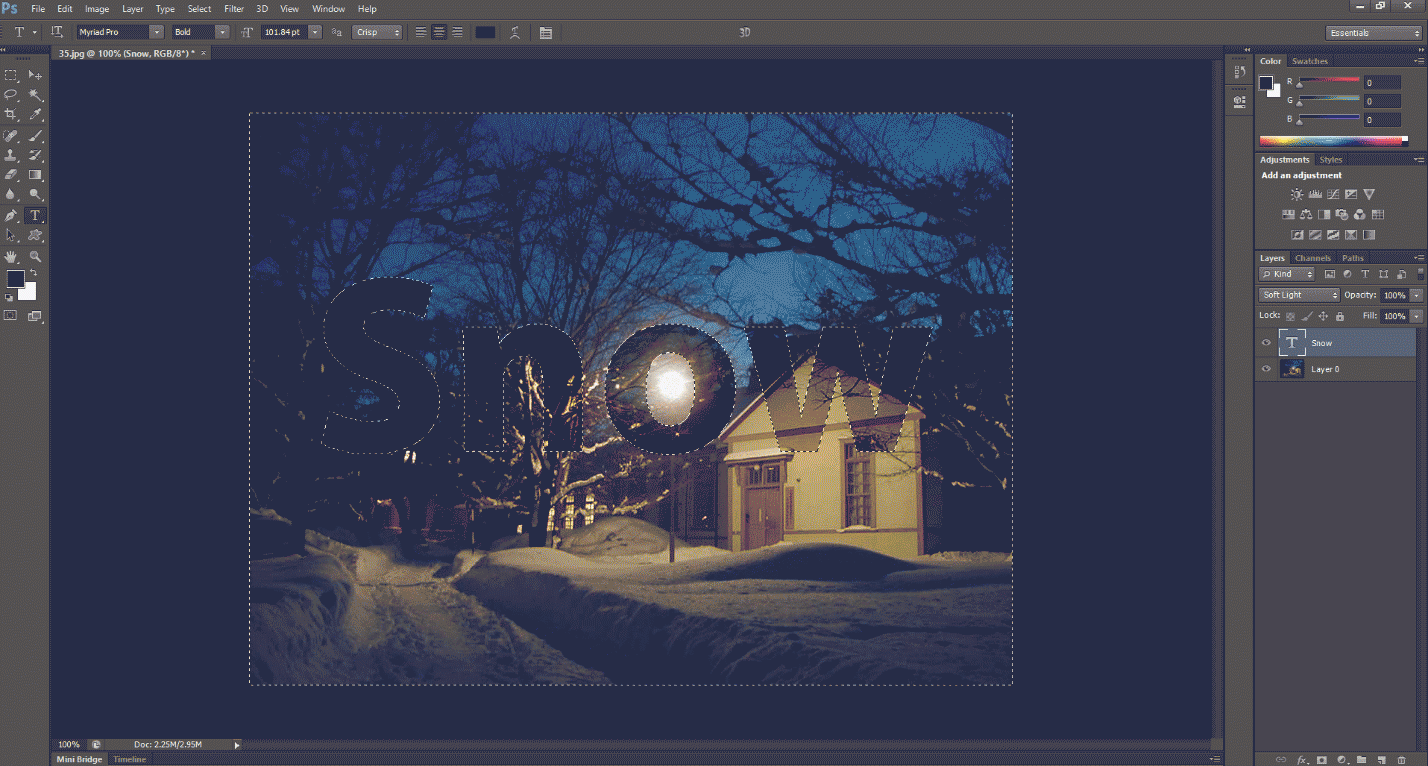Open the Mini Bridge panel tab
Screen dimensions: 1428x766
click(79, 759)
